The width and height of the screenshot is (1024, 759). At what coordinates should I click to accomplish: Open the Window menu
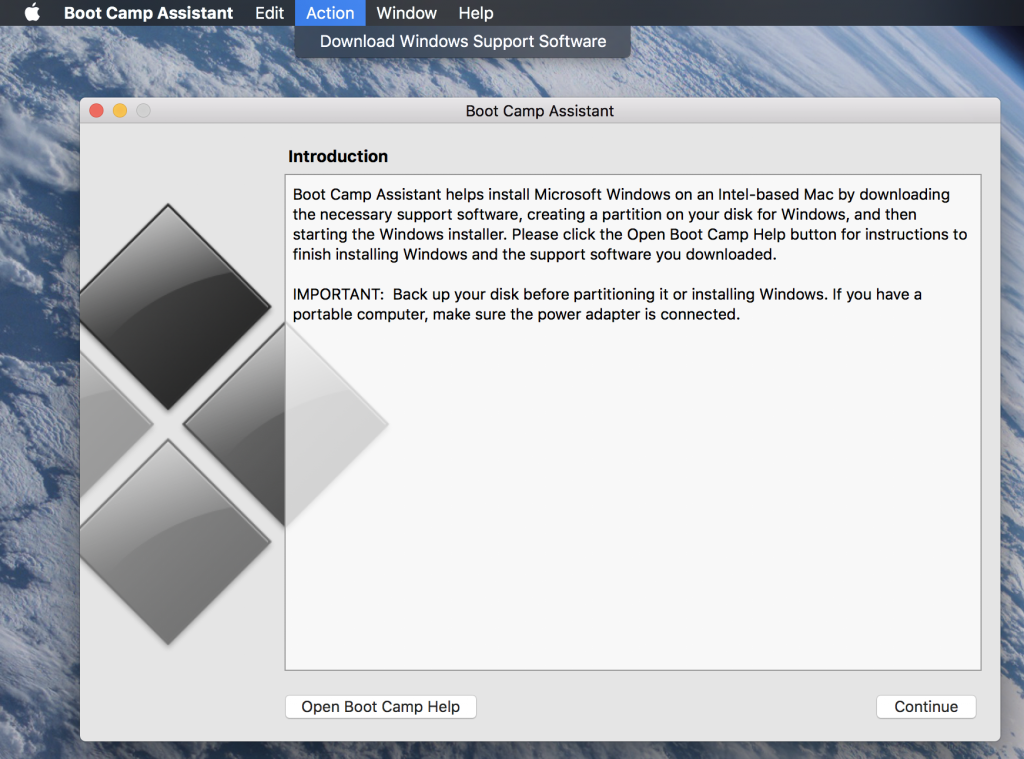[406, 13]
